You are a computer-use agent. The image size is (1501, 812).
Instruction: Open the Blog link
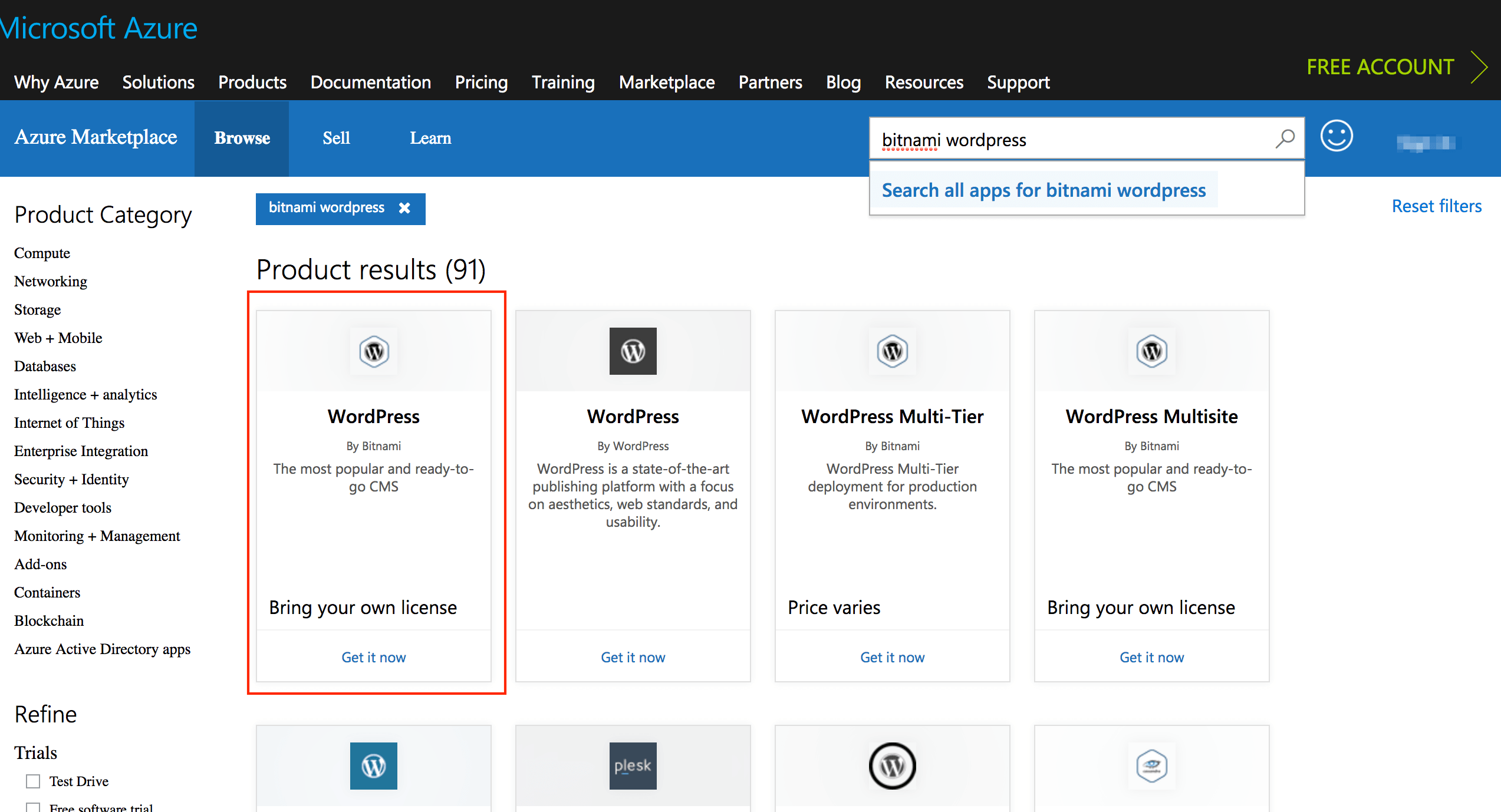tap(844, 82)
